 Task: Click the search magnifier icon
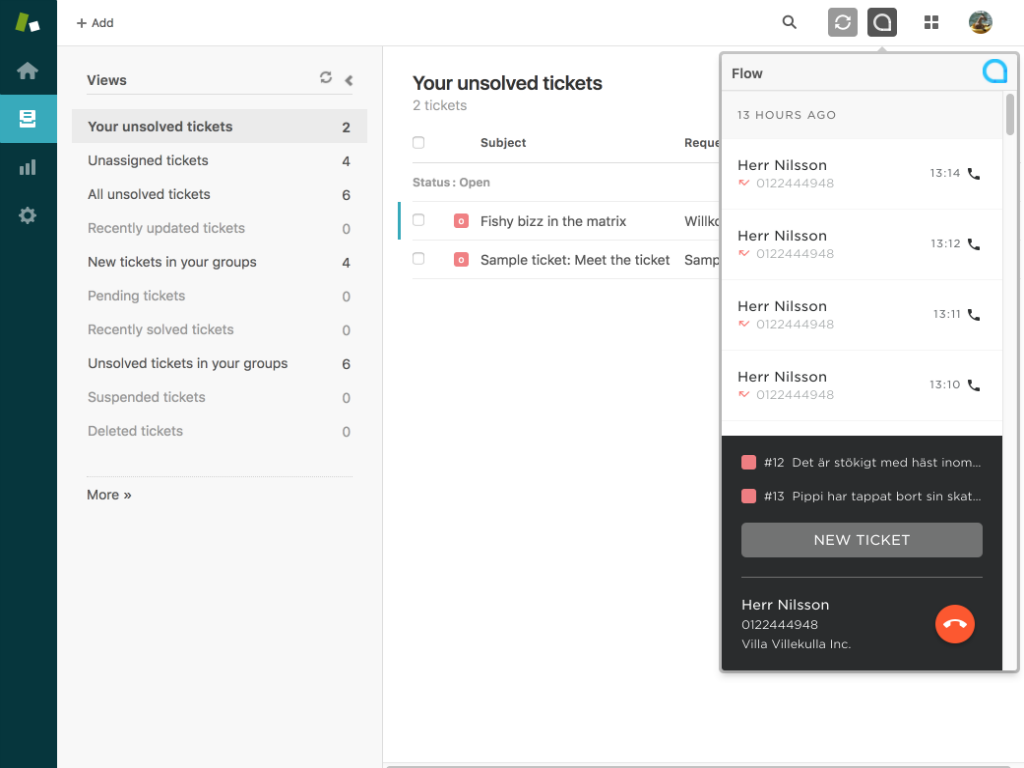789,22
